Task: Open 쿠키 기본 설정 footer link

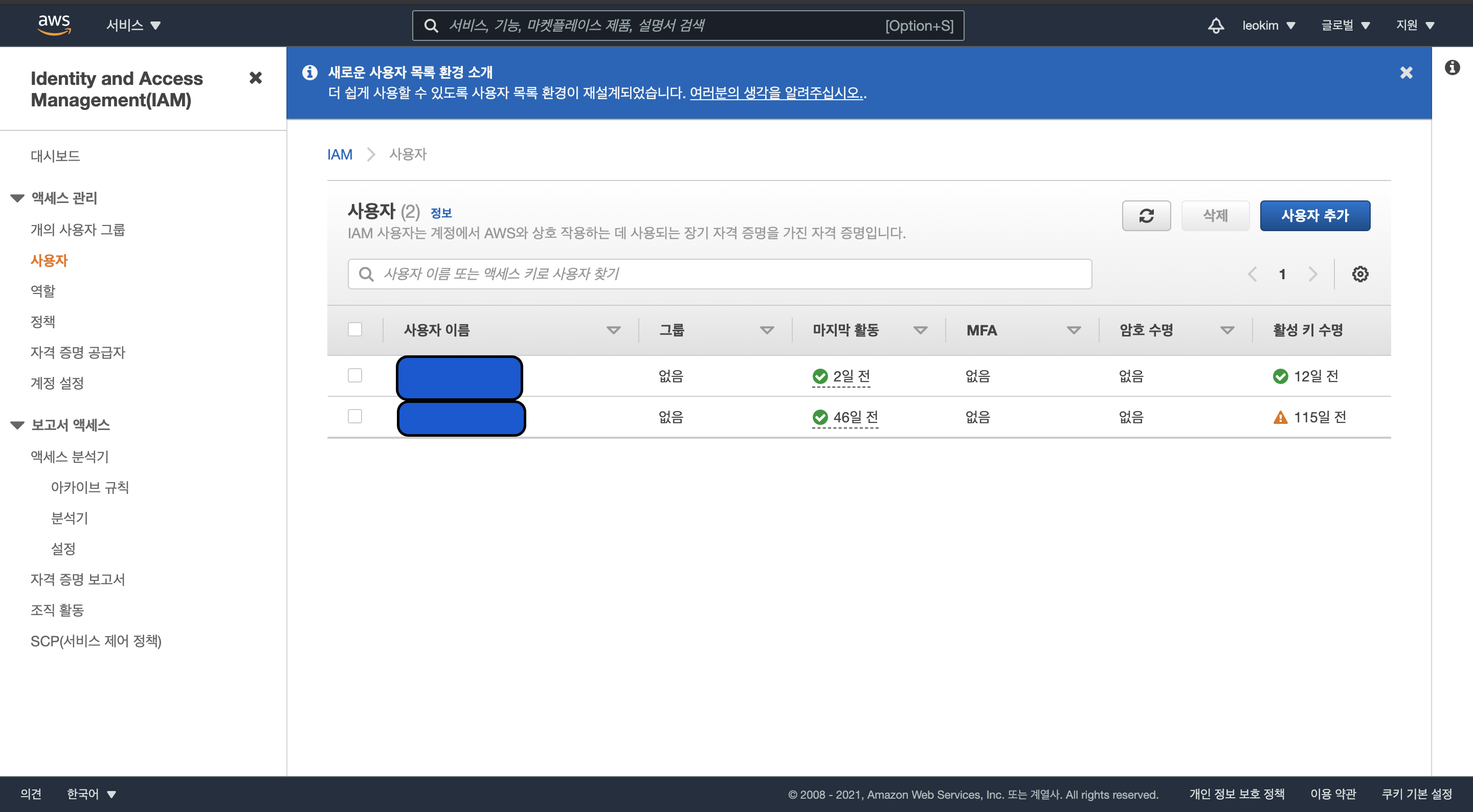Action: pyautogui.click(x=1417, y=794)
